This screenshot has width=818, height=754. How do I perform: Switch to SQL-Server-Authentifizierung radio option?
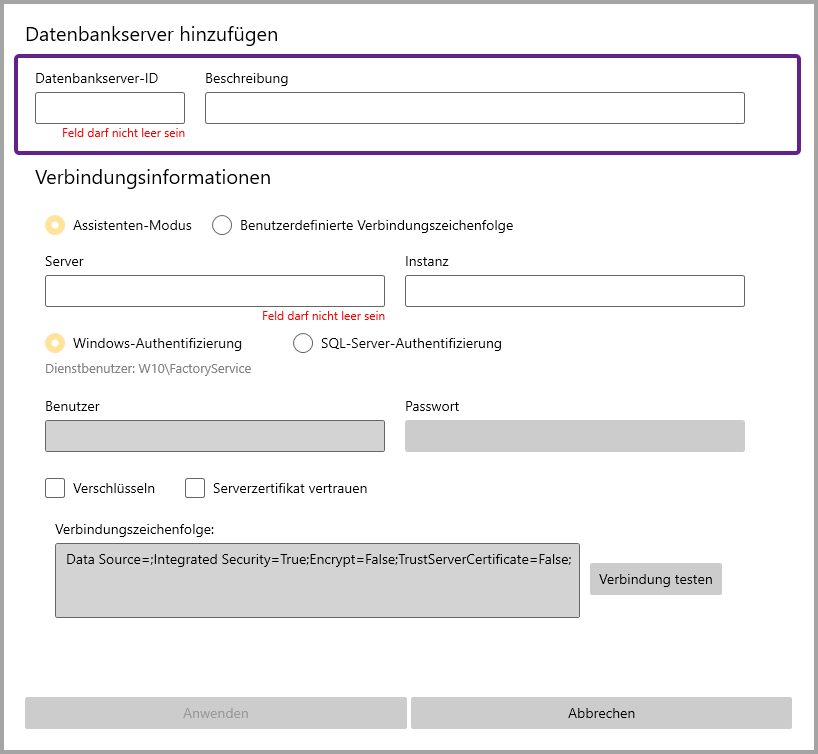[x=303, y=343]
